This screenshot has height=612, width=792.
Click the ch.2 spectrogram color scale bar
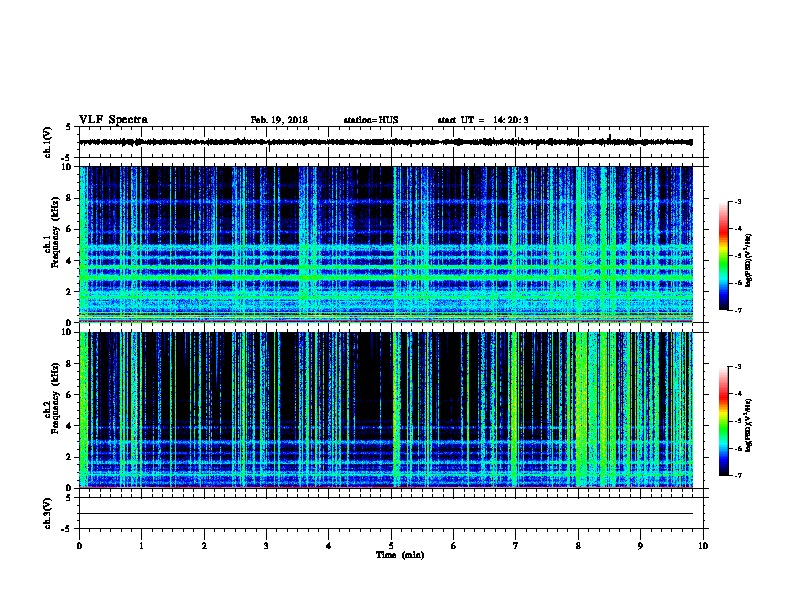point(724,421)
